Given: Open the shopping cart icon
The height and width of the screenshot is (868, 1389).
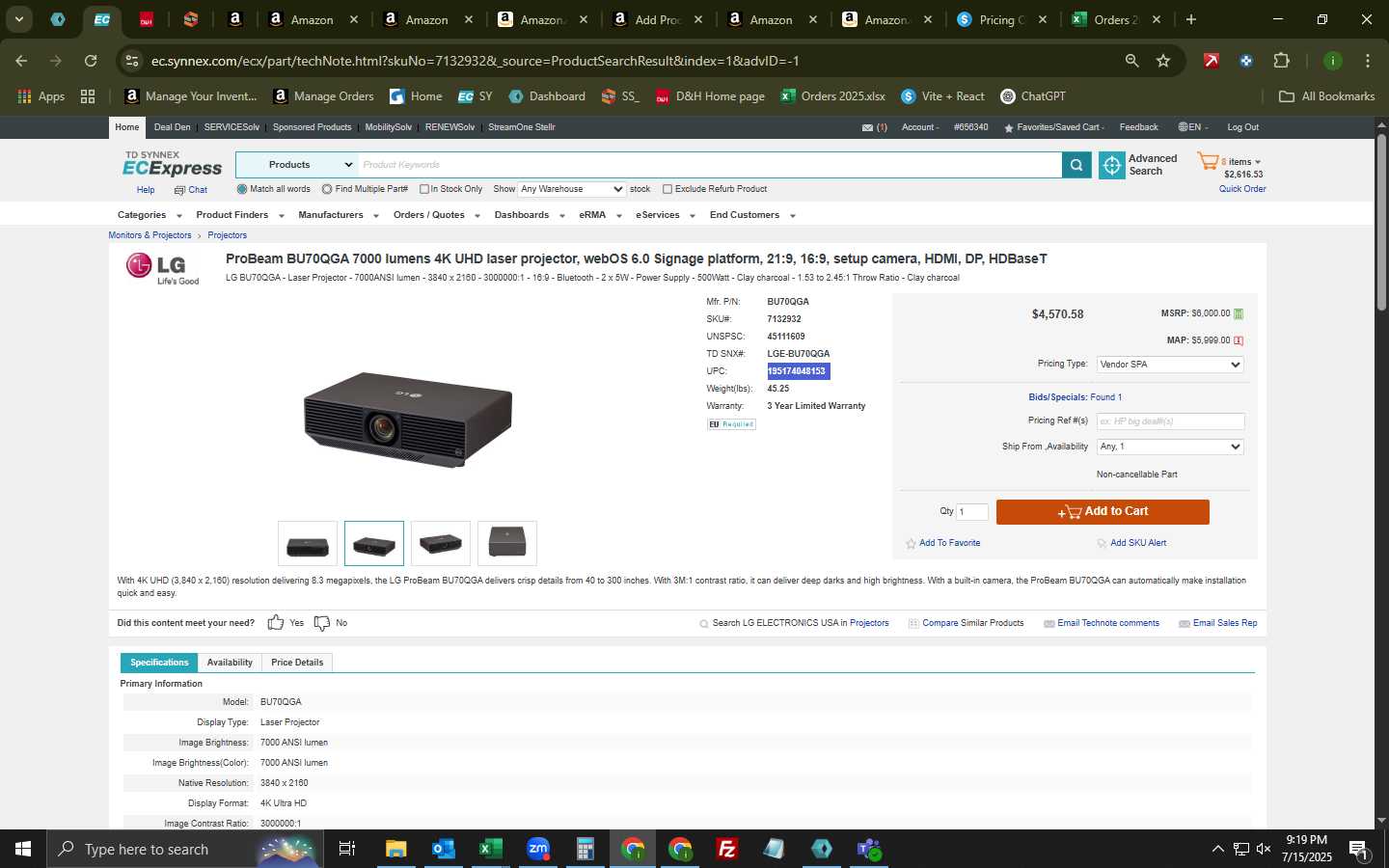Looking at the screenshot, I should pos(1208,161).
